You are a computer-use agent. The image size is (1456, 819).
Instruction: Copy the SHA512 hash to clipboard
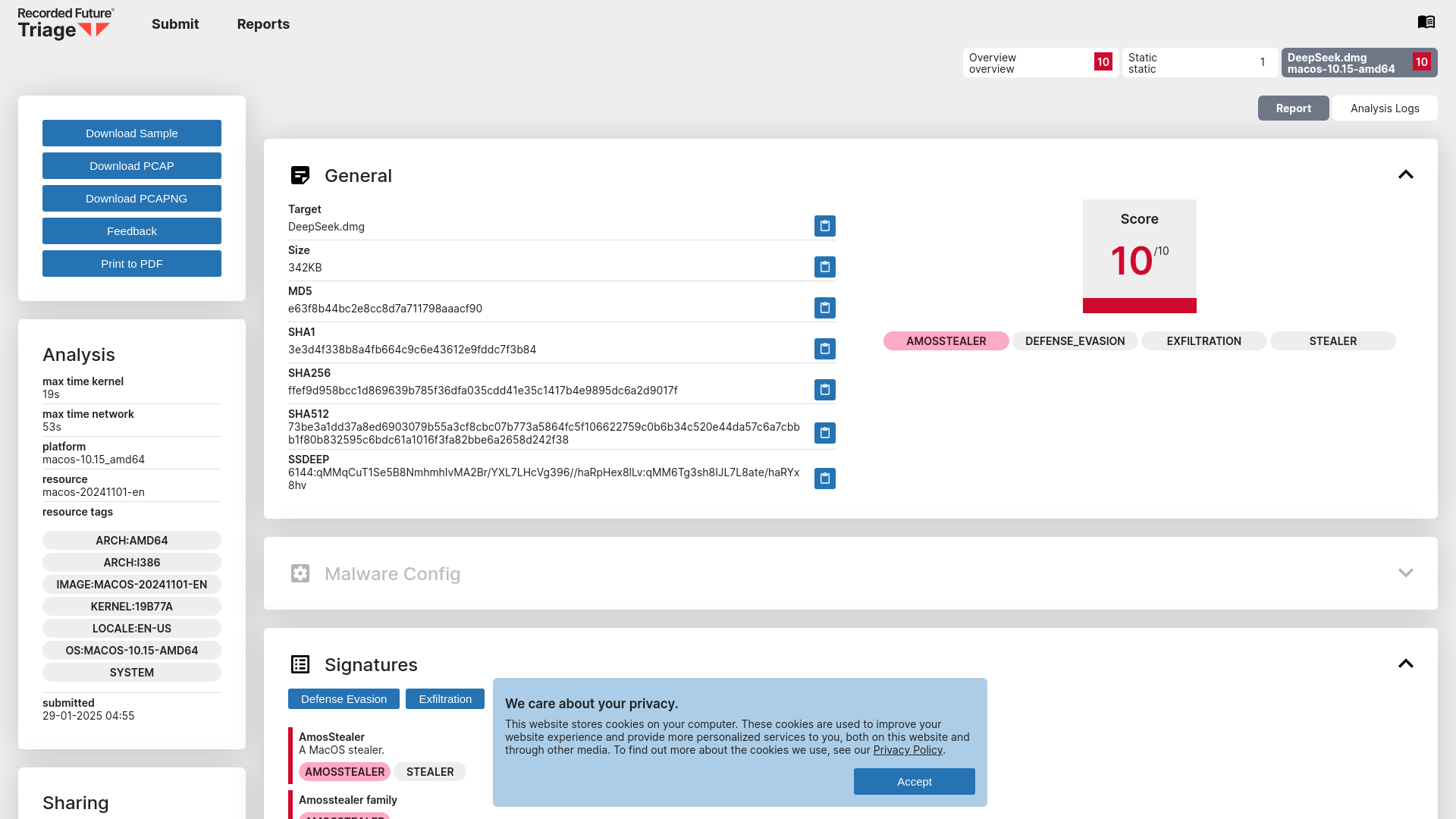tap(824, 433)
